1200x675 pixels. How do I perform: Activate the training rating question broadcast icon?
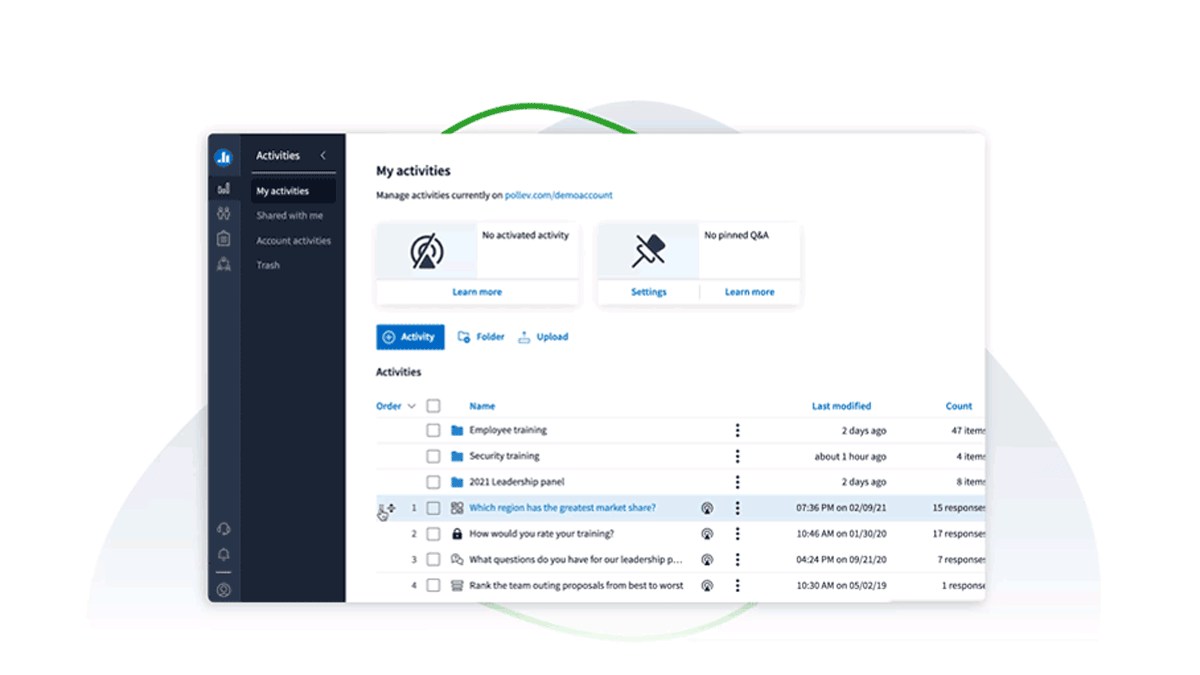point(707,534)
